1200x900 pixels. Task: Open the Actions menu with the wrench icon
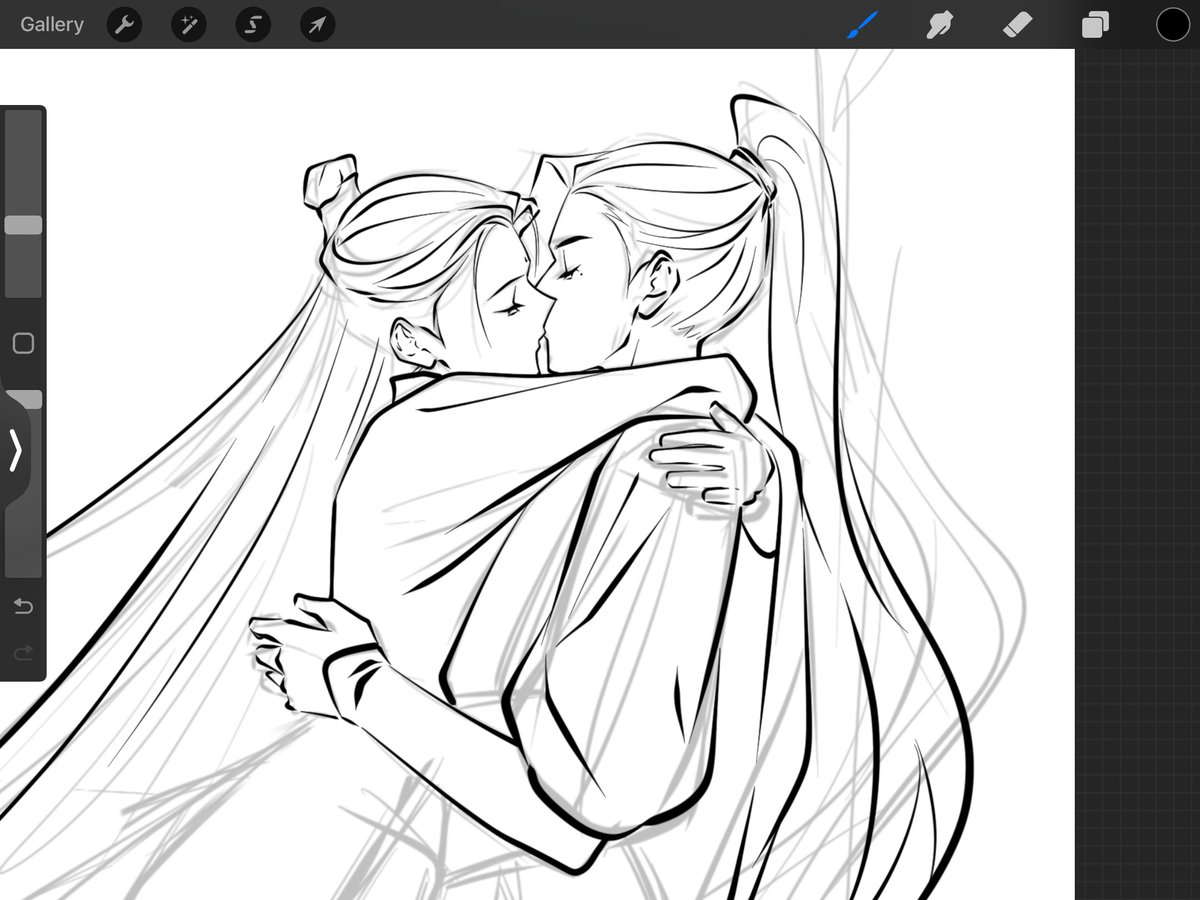(124, 24)
